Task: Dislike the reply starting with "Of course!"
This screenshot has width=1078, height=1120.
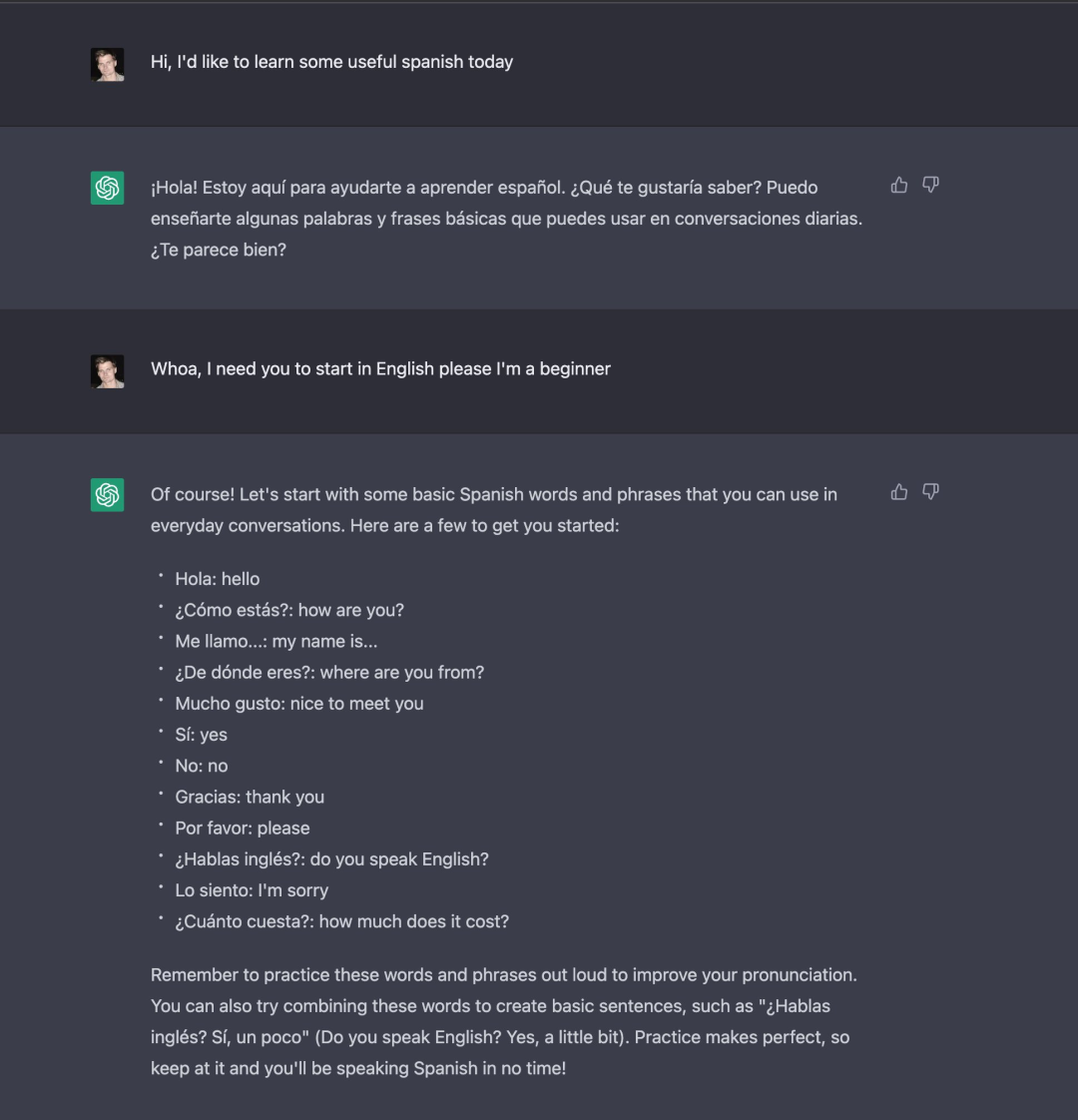Action: click(x=930, y=492)
